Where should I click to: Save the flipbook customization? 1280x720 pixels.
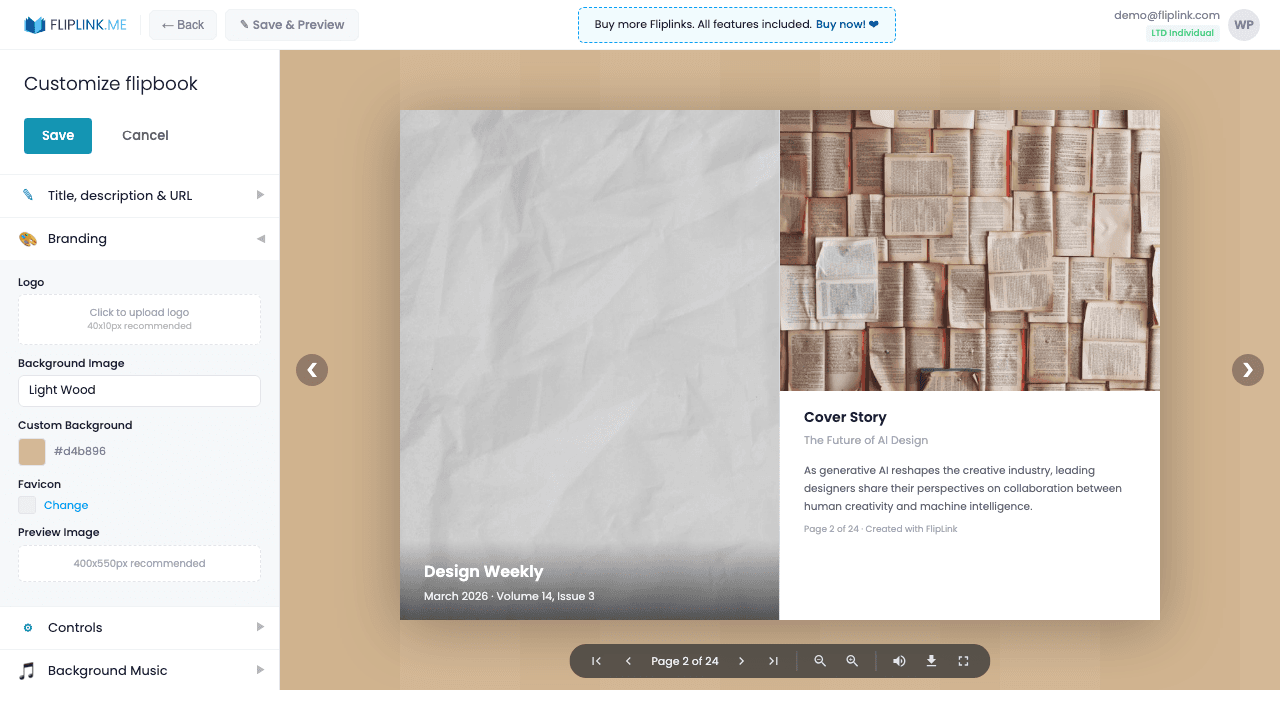click(57, 135)
